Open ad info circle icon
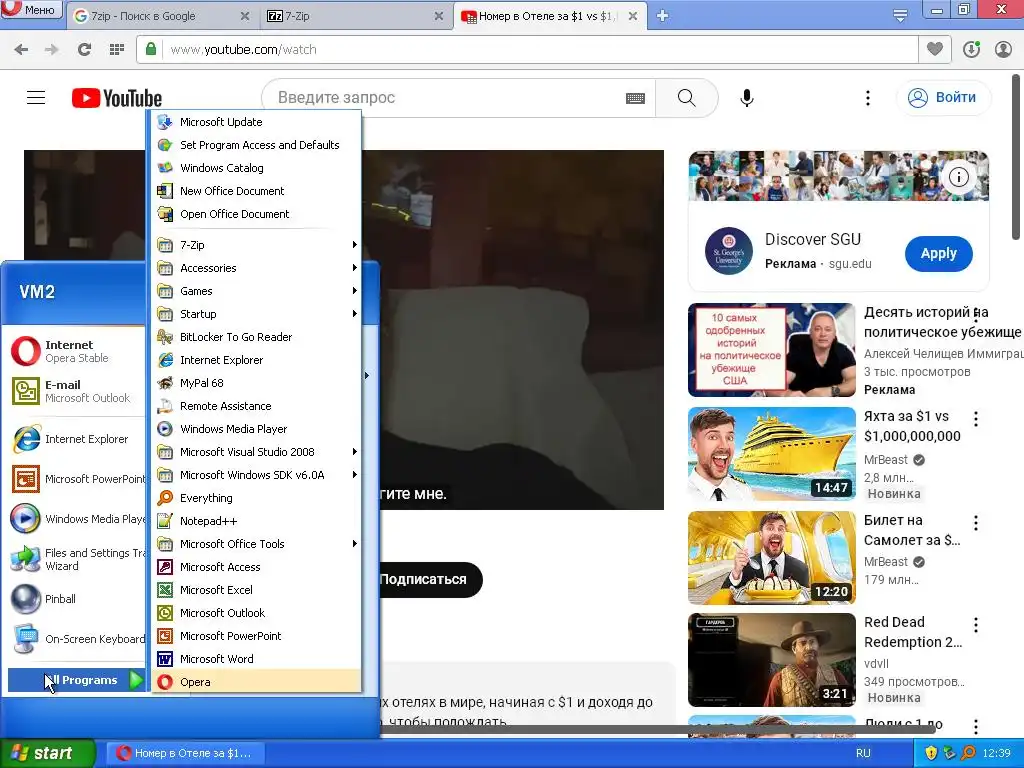The image size is (1024, 768). 959,177
